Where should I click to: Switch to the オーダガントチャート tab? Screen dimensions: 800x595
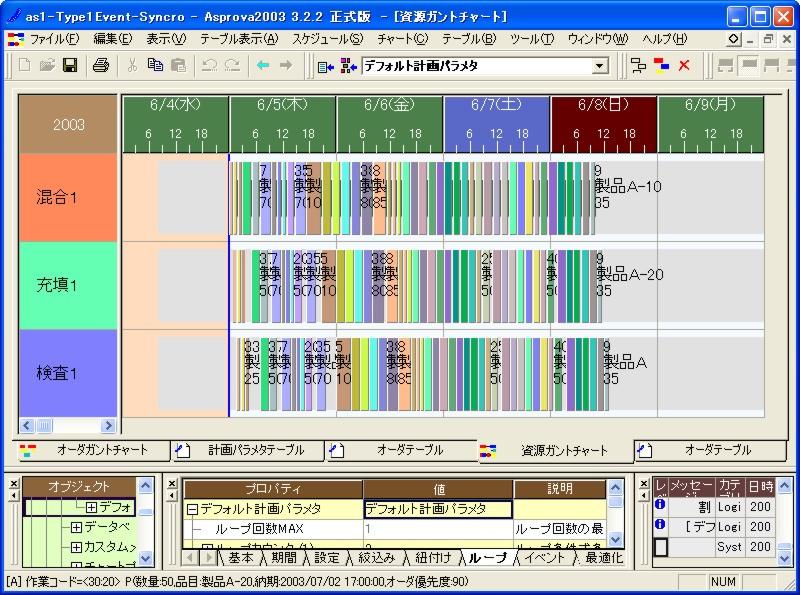click(x=94, y=451)
